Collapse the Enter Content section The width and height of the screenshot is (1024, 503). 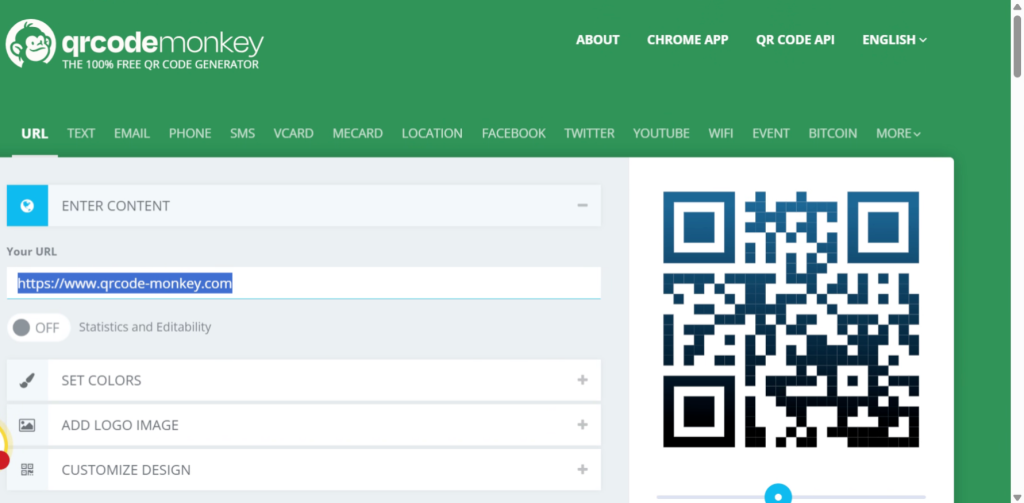point(581,205)
